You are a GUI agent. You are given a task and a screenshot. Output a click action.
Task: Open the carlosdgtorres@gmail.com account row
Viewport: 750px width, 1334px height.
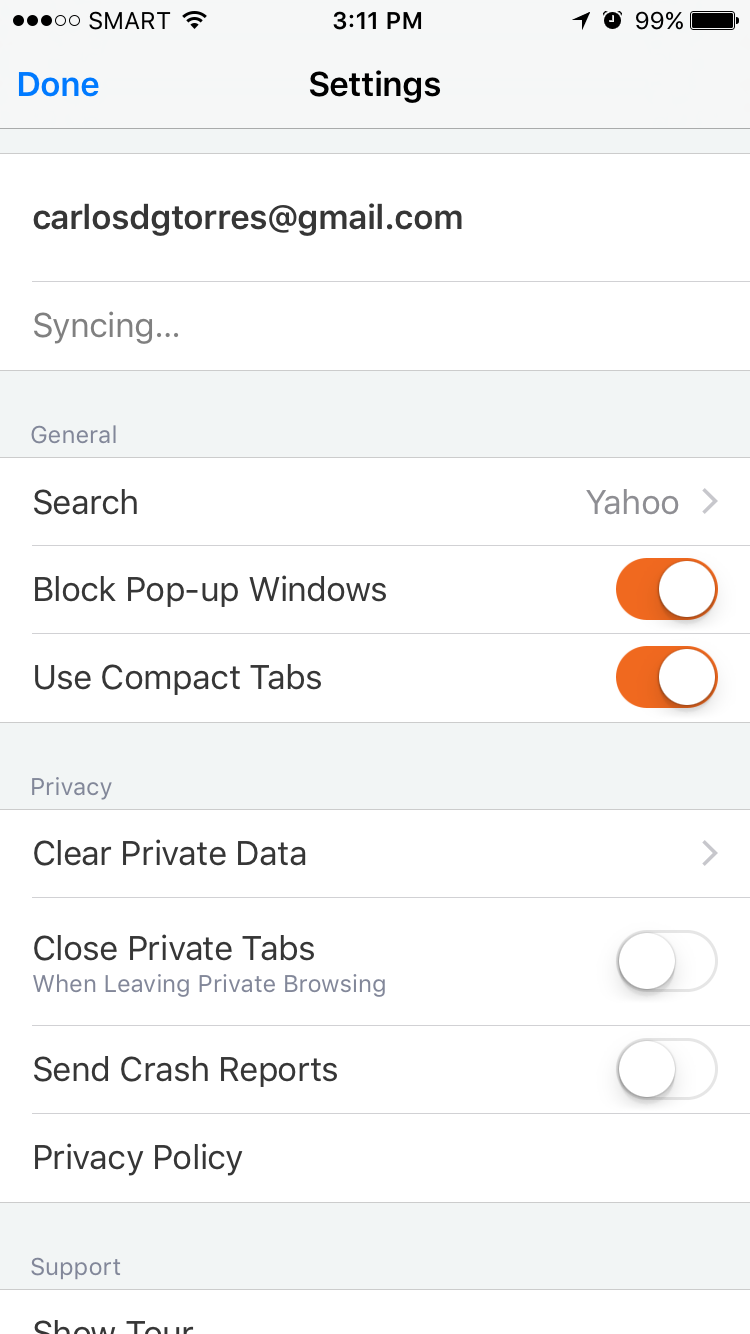[x=248, y=218]
